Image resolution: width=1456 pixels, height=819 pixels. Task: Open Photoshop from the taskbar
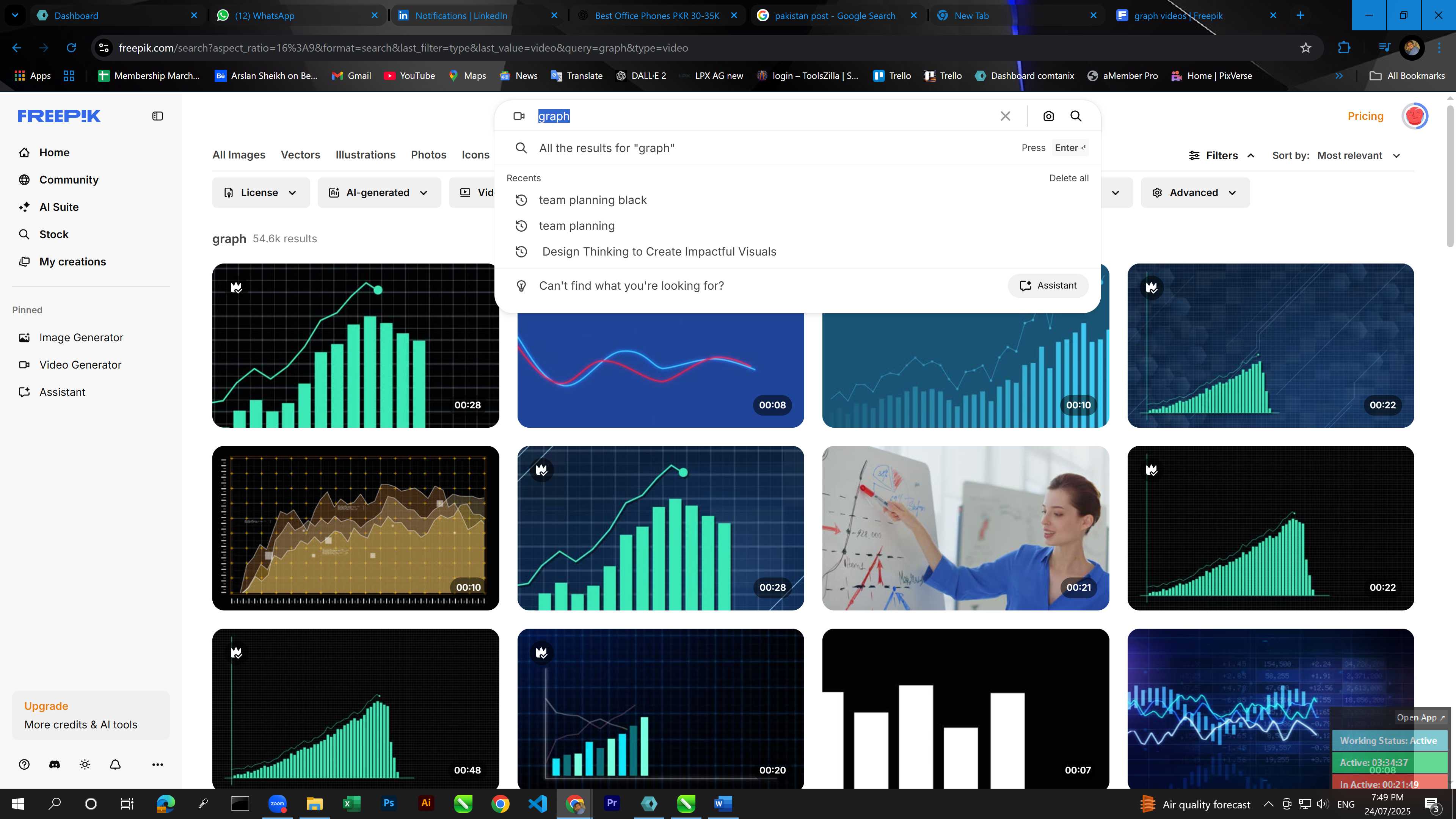[388, 803]
